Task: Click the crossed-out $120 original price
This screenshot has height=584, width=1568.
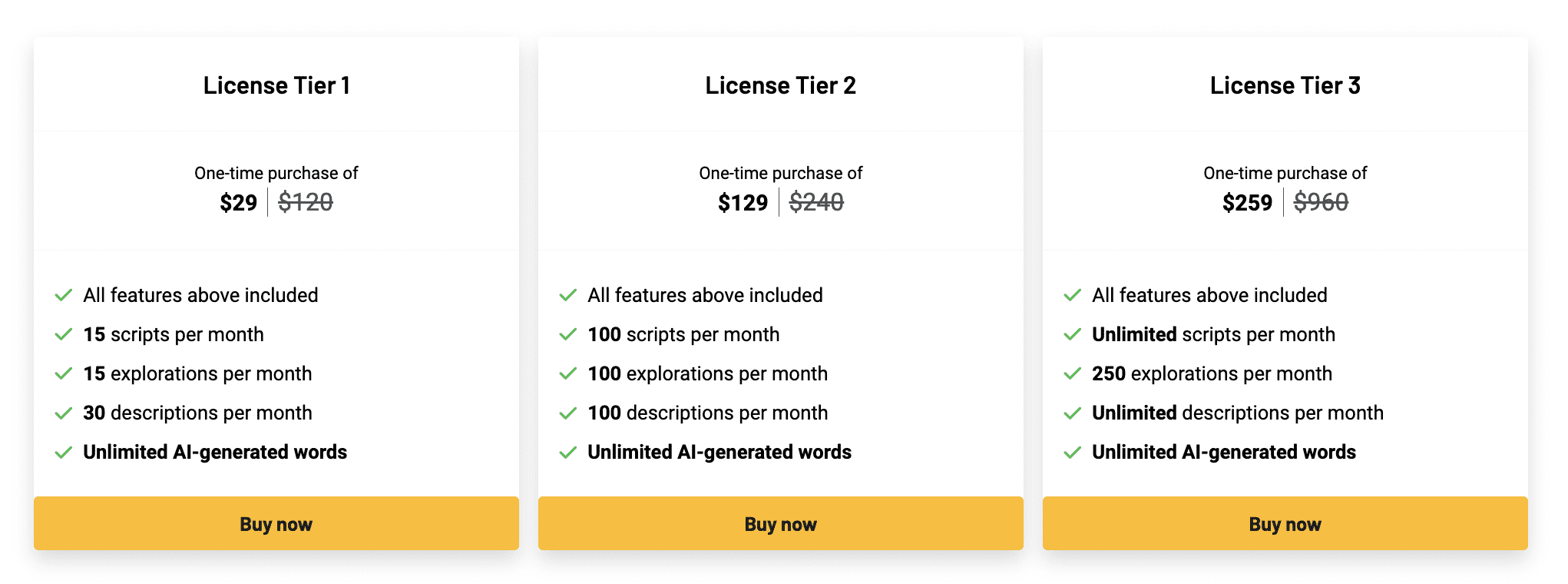Action: point(306,202)
